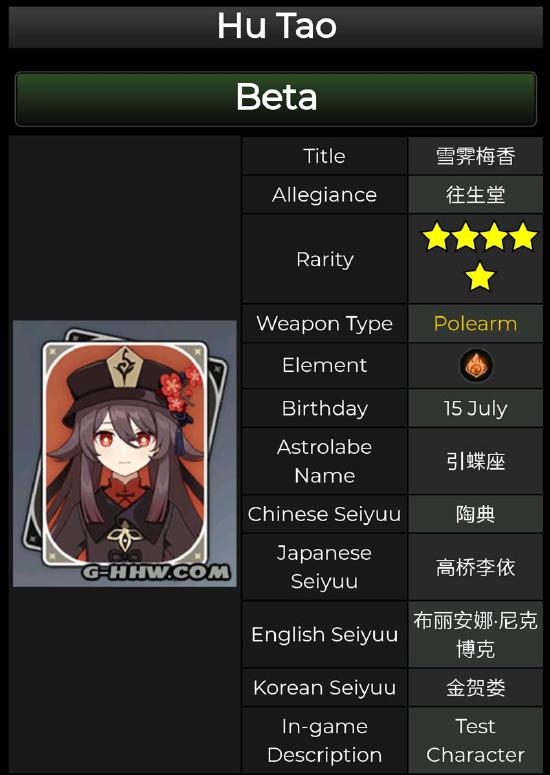Click the G-HHW.COM watermark on the card
The width and height of the screenshot is (550, 775).
(x=156, y=572)
